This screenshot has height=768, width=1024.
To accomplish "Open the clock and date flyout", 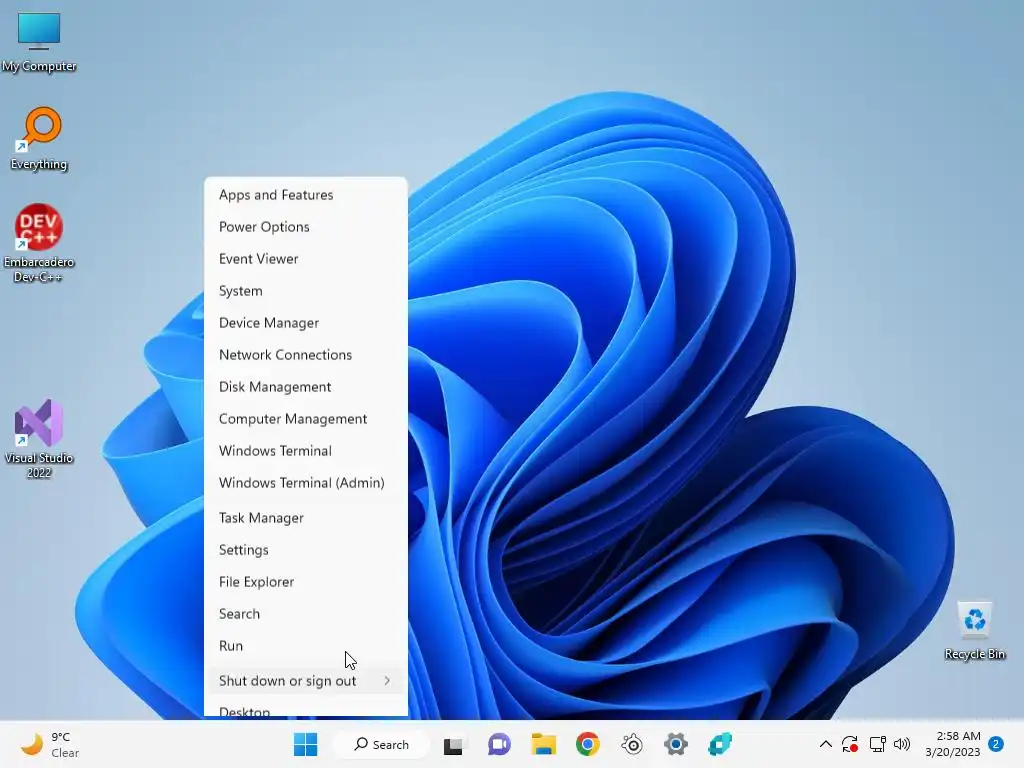I will [x=953, y=744].
